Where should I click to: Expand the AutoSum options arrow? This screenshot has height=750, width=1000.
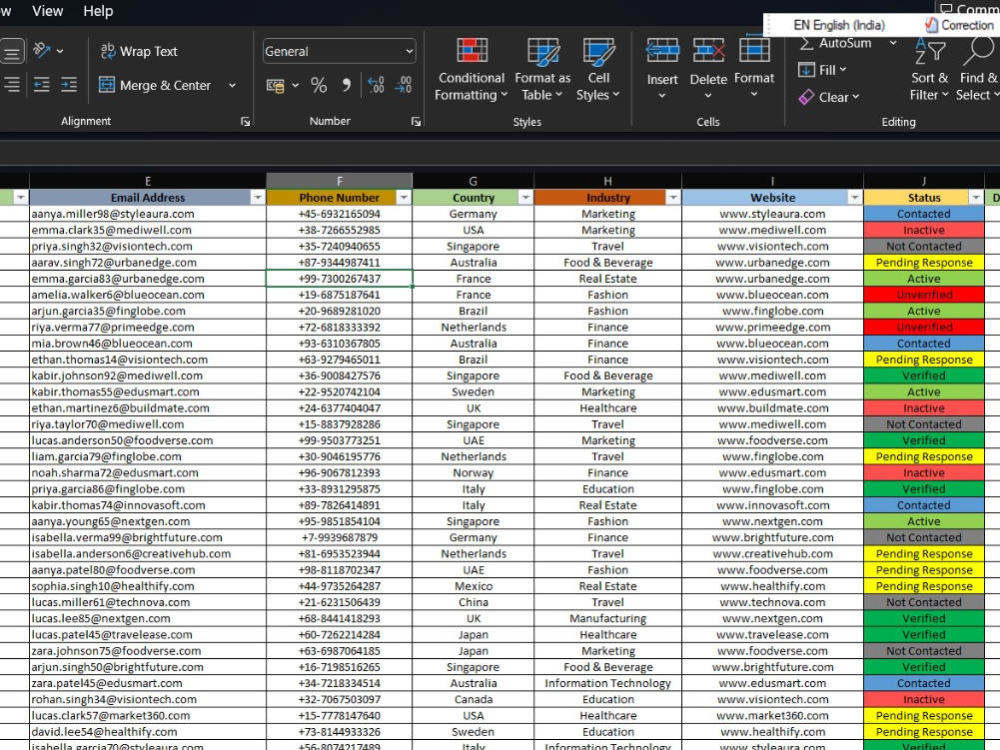(893, 43)
